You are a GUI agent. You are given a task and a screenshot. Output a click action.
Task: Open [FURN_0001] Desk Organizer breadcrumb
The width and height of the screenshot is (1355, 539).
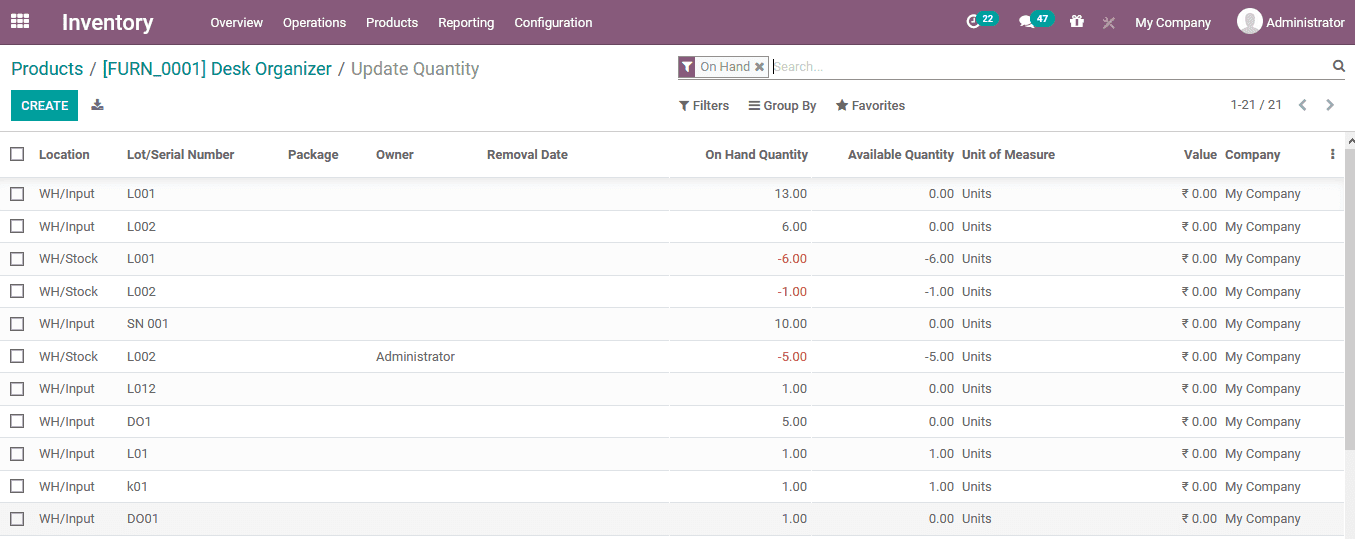(x=217, y=69)
